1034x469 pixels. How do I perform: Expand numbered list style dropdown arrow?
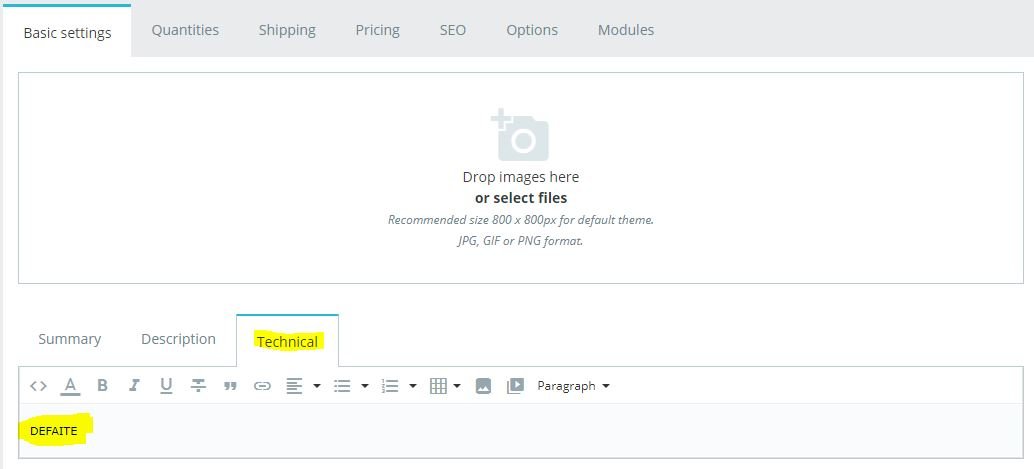coord(413,386)
